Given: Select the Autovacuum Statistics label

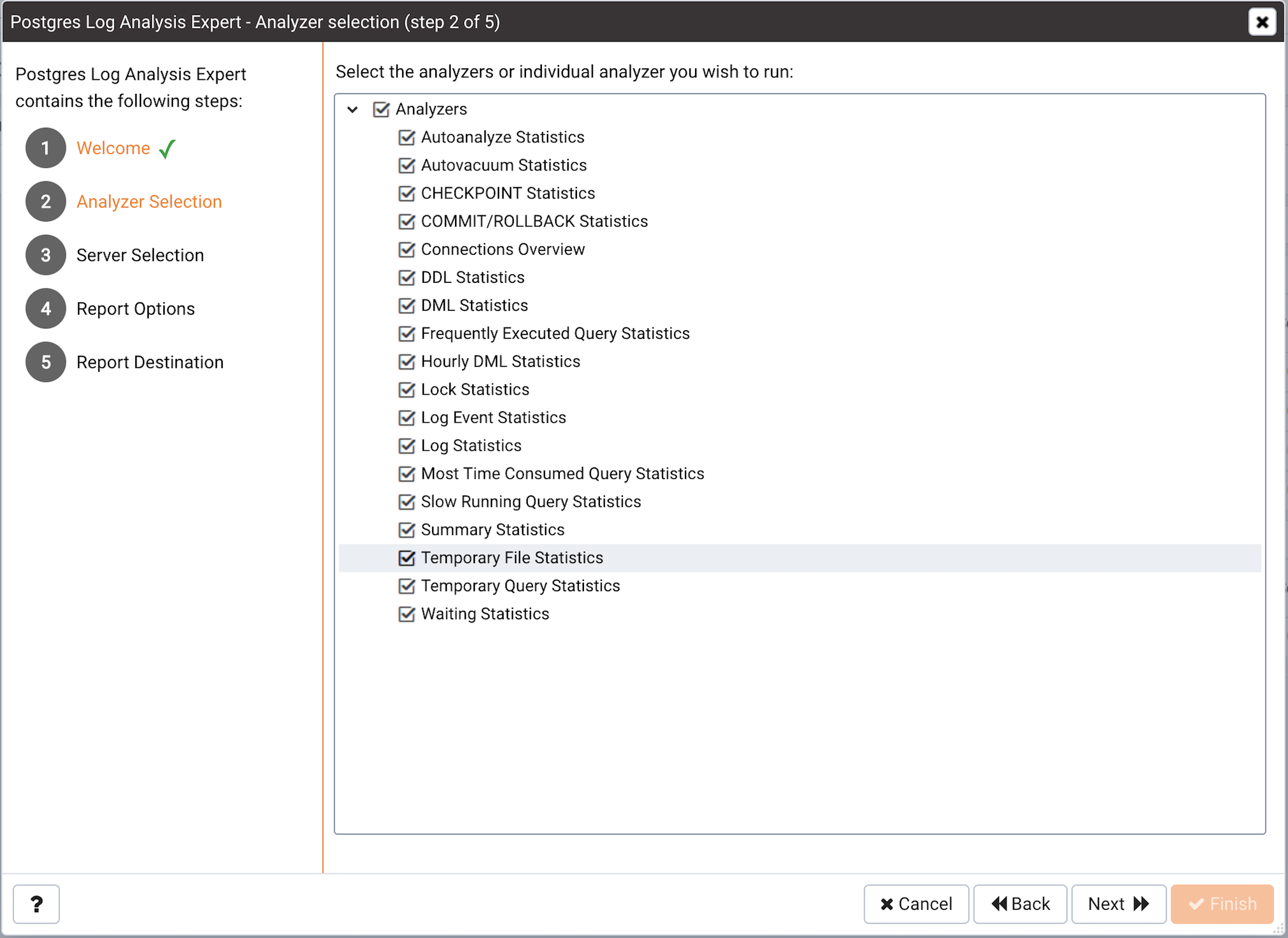Looking at the screenshot, I should (504, 165).
